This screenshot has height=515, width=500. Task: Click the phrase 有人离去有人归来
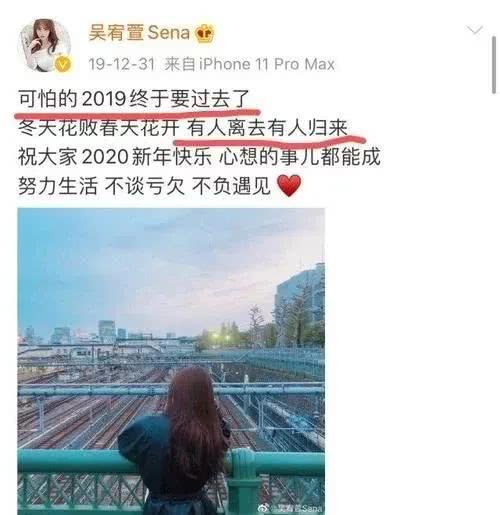[x=267, y=128]
